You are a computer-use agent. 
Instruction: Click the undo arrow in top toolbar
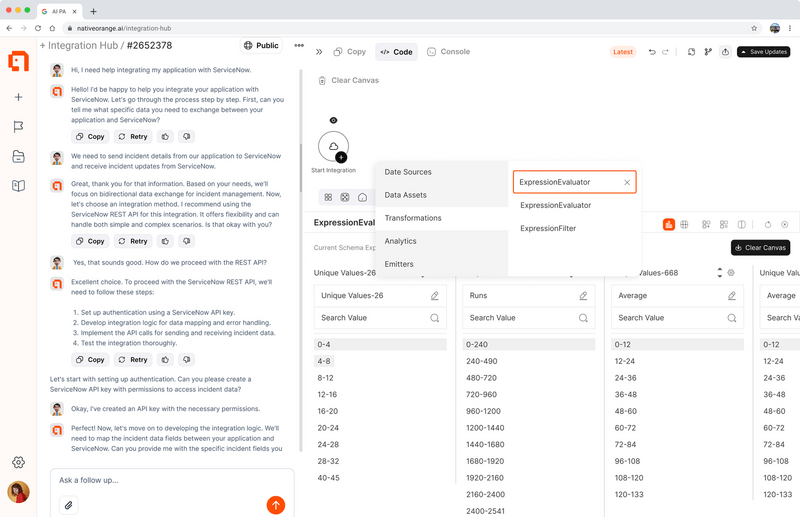click(652, 52)
